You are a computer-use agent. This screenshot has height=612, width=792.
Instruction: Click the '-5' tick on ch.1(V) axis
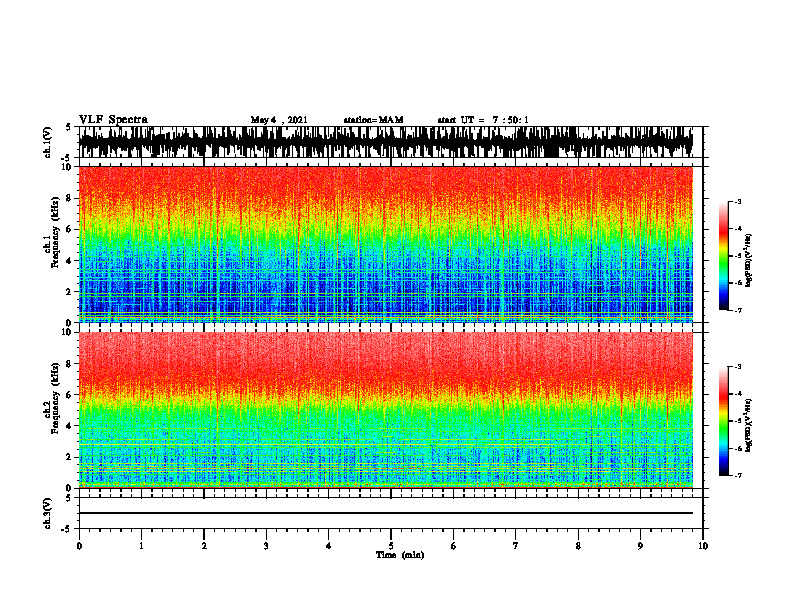(67, 158)
